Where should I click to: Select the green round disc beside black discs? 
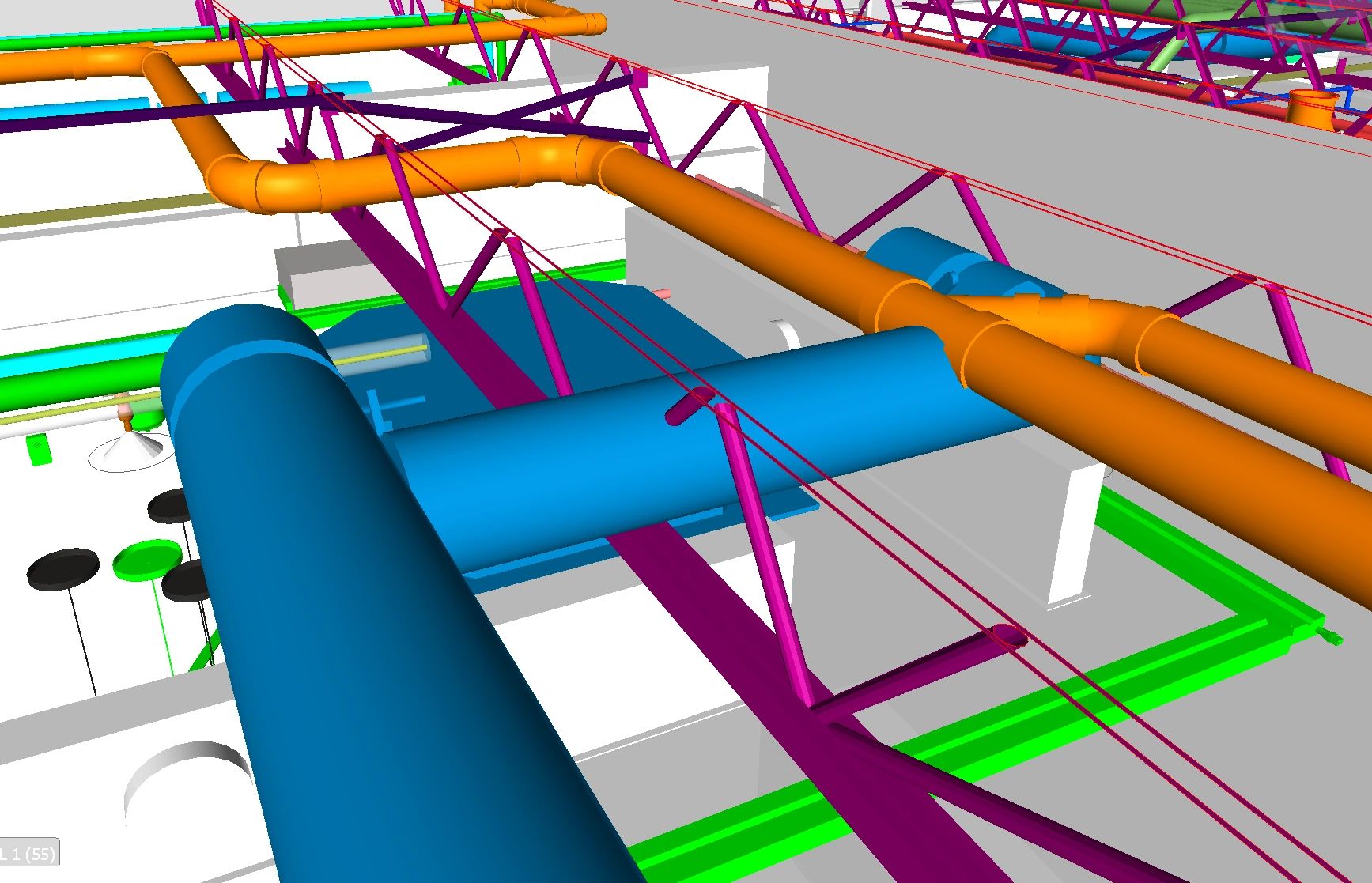pyautogui.click(x=148, y=559)
